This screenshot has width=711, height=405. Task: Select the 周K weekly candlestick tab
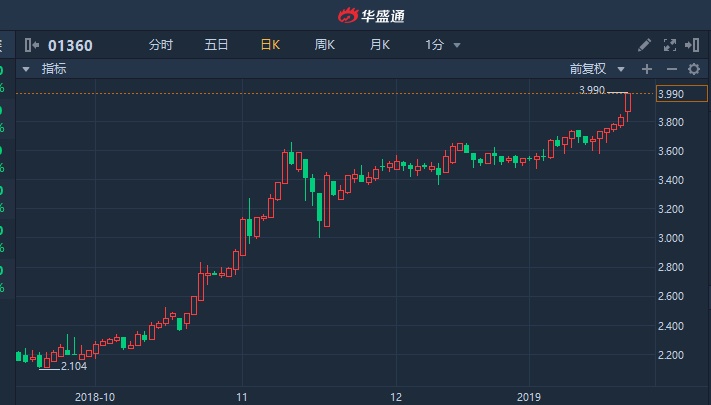(325, 45)
